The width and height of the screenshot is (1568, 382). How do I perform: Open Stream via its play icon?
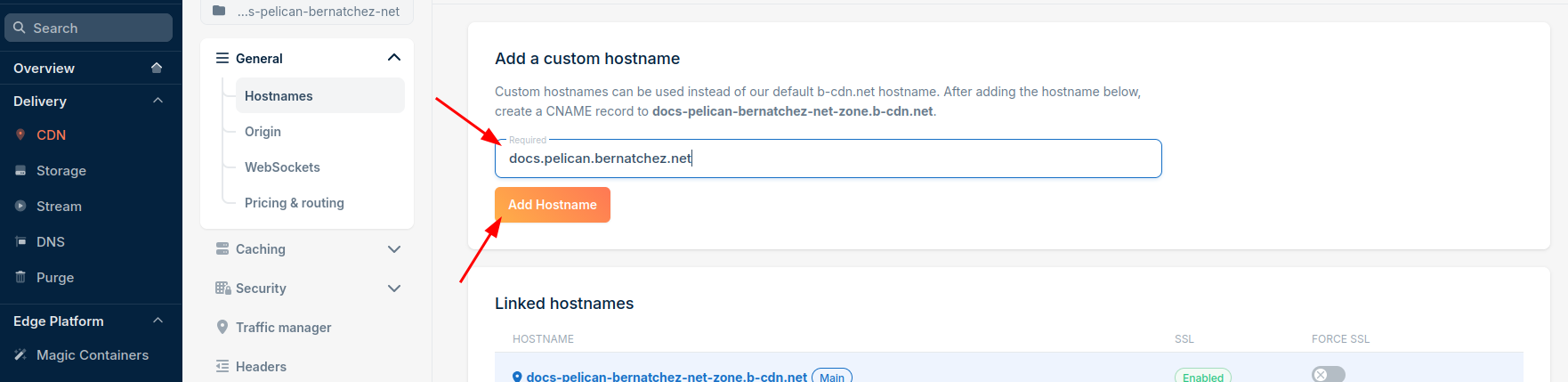click(x=20, y=206)
